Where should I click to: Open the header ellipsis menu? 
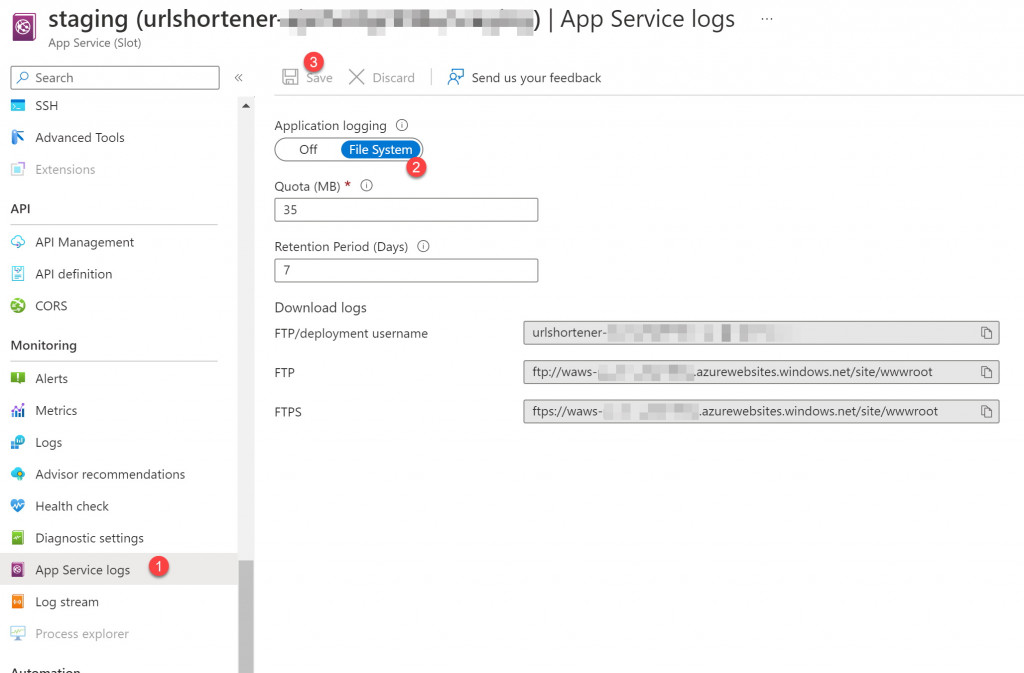click(767, 19)
